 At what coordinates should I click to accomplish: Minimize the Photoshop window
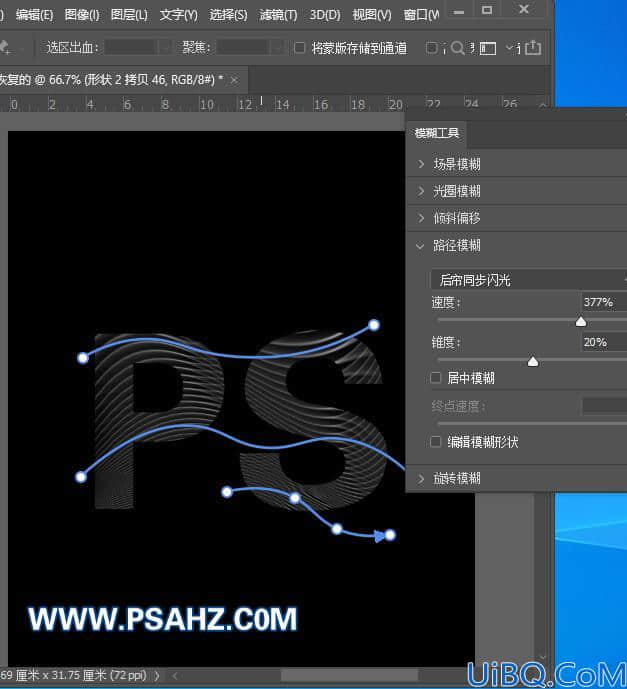459,11
